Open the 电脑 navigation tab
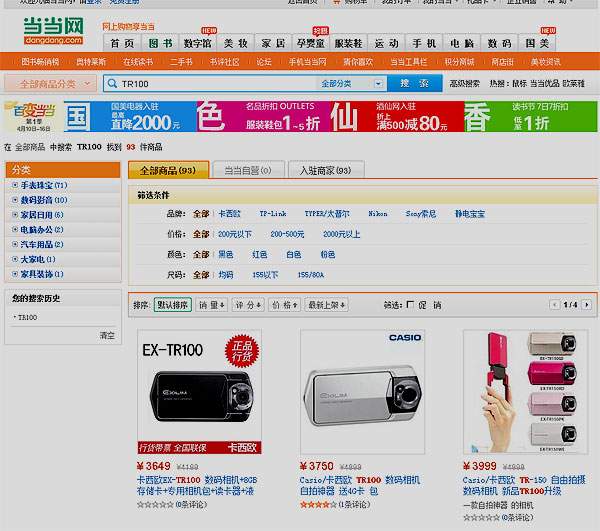600x531 pixels. click(462, 43)
